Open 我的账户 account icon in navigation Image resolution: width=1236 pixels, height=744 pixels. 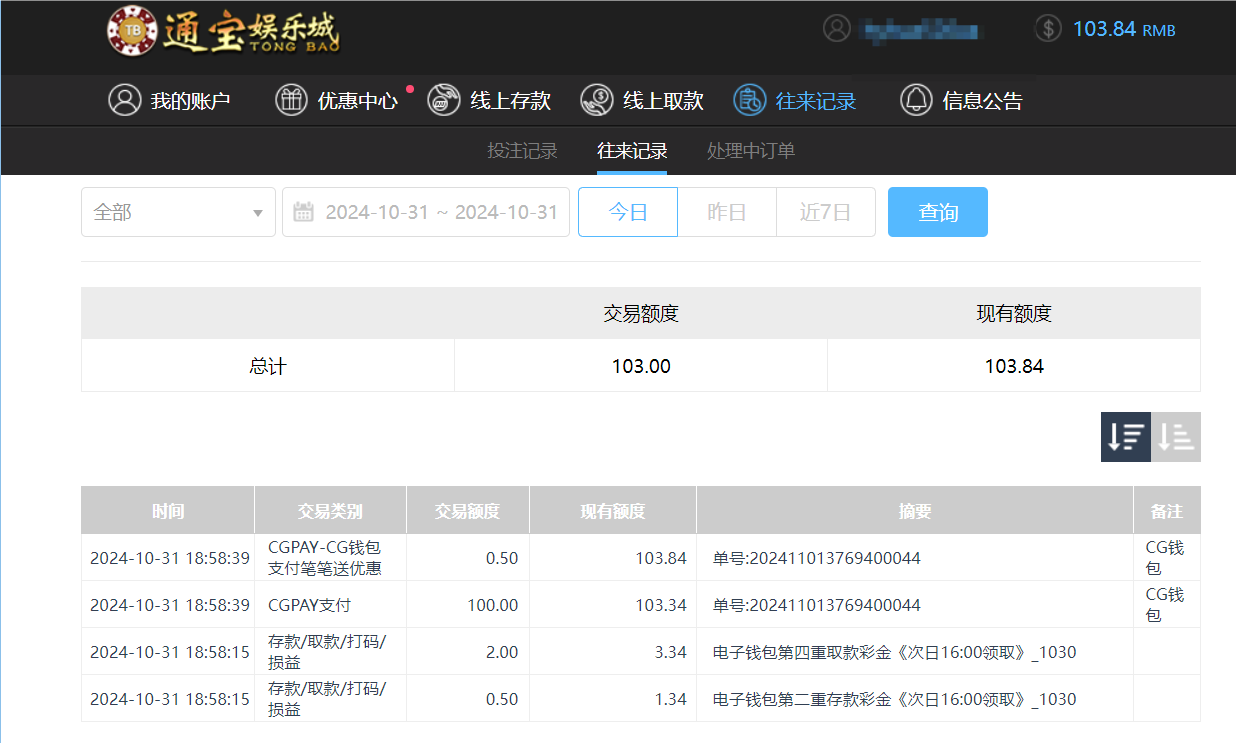coord(124,100)
